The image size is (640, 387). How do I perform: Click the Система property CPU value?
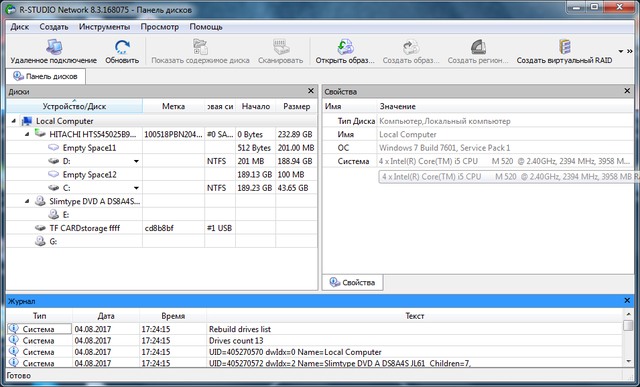(504, 161)
